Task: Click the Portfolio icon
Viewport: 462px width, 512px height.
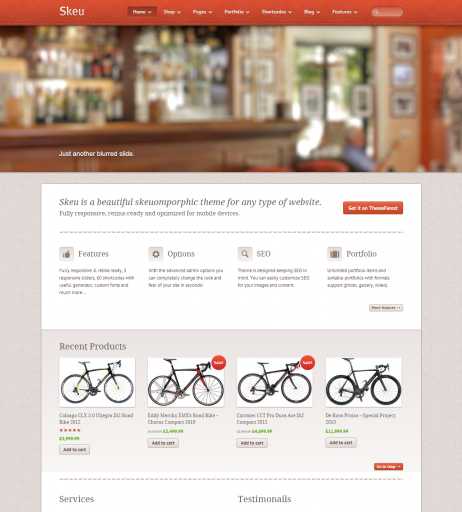Action: 334,254
